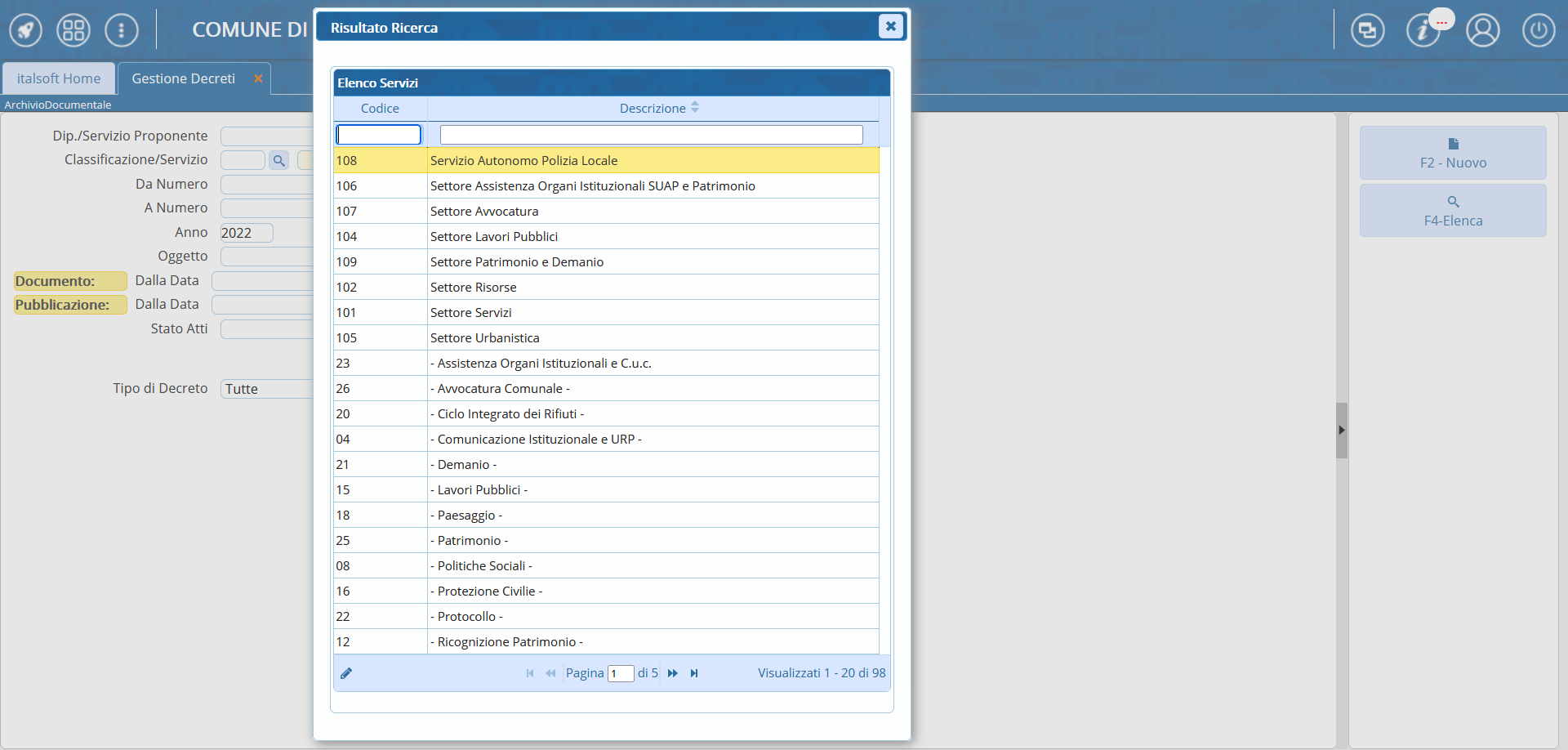1568x750 pixels.
Task: Click the power logout icon
Action: tap(1538, 31)
